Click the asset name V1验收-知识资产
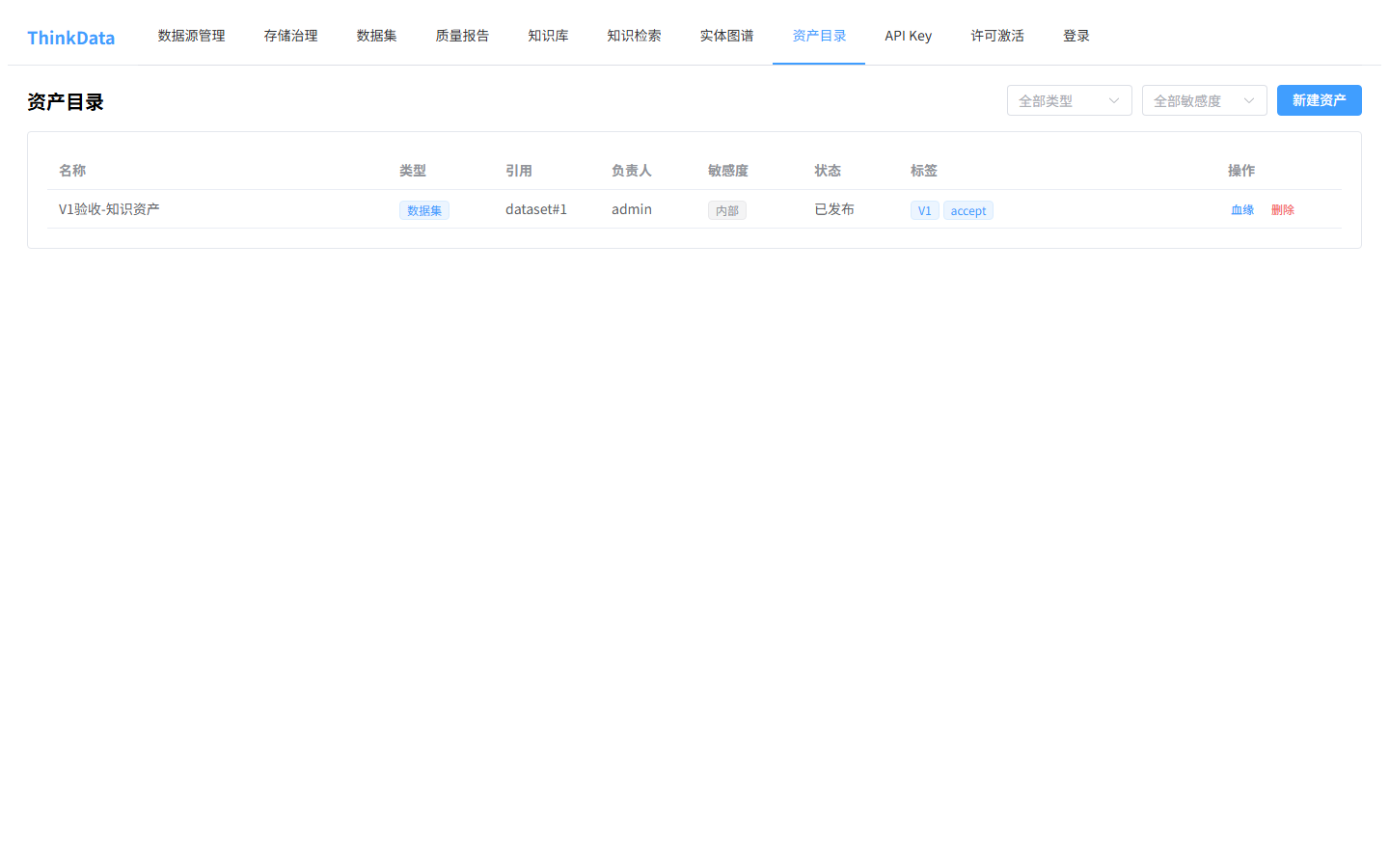Screen dimensions: 1389x868 pyautogui.click(x=109, y=209)
